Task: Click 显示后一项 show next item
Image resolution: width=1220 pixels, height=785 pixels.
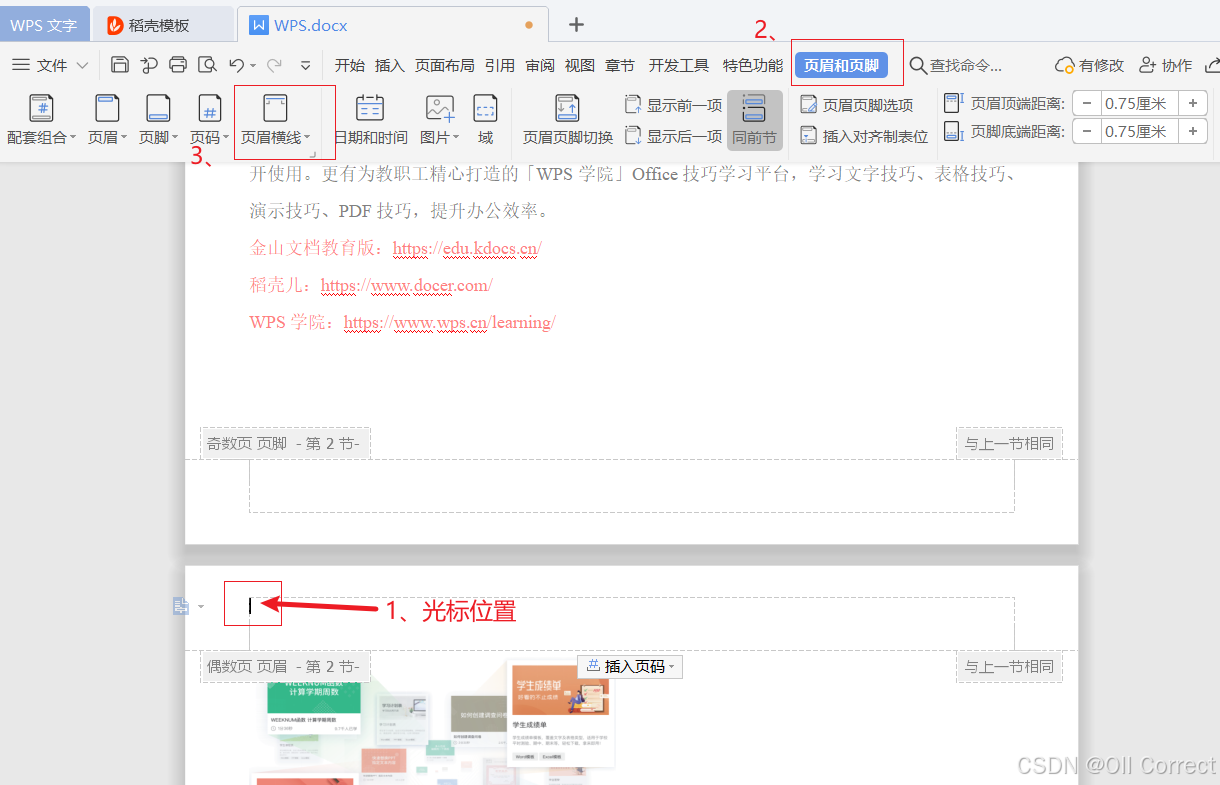Action: (673, 136)
